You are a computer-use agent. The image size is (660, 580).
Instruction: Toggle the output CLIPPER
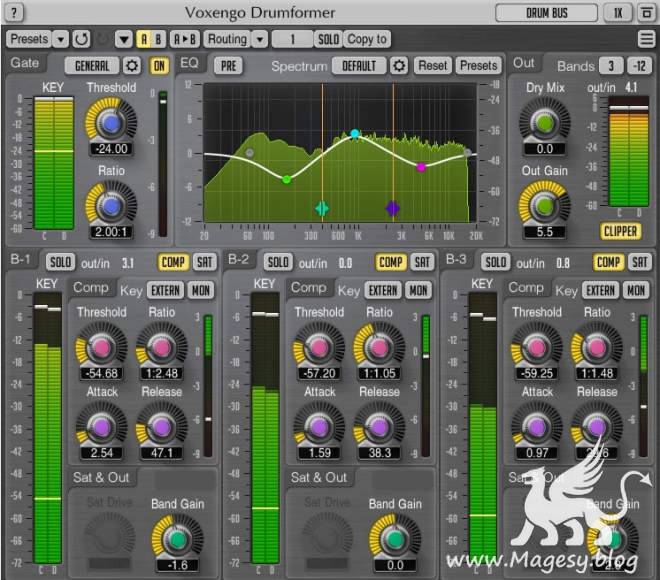click(620, 231)
